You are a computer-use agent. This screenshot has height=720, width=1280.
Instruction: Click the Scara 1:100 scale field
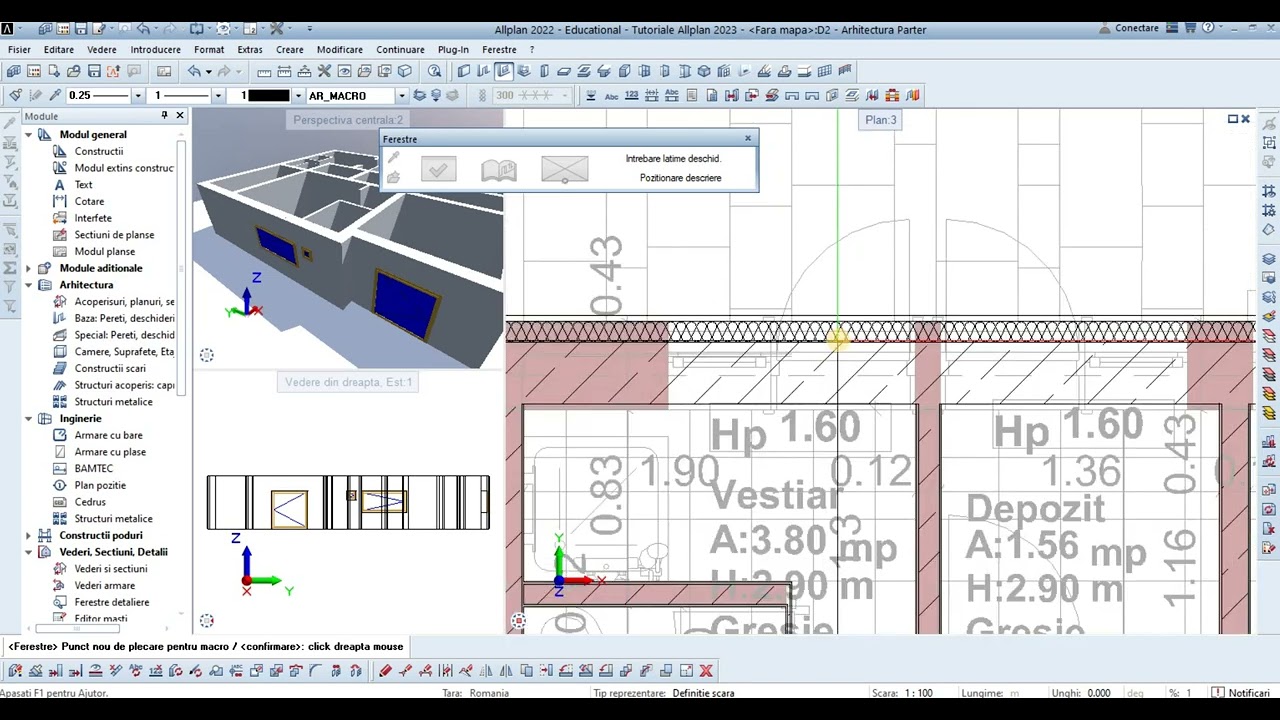tap(917, 693)
